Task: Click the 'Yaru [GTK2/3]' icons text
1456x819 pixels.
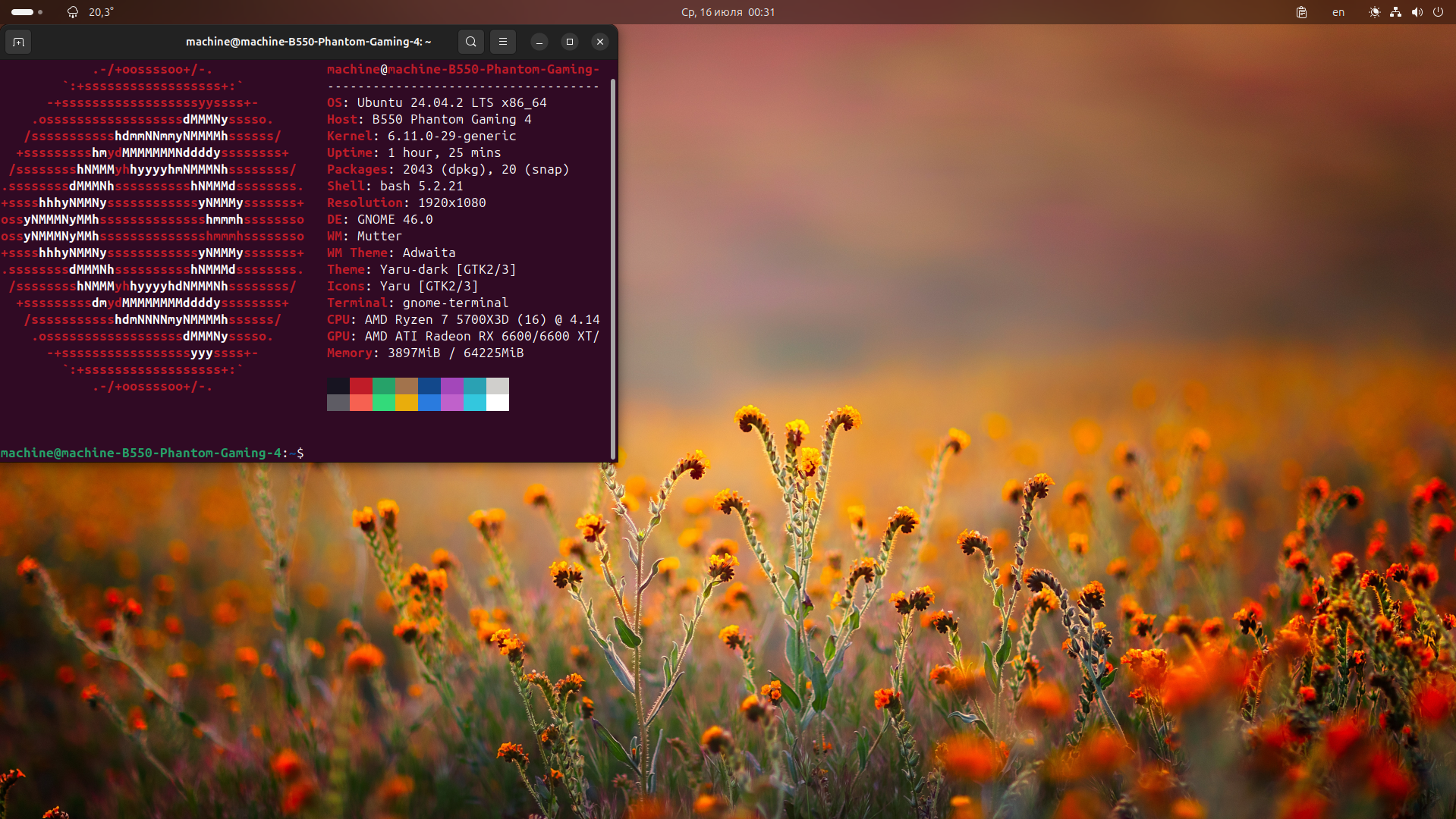Action: point(429,286)
